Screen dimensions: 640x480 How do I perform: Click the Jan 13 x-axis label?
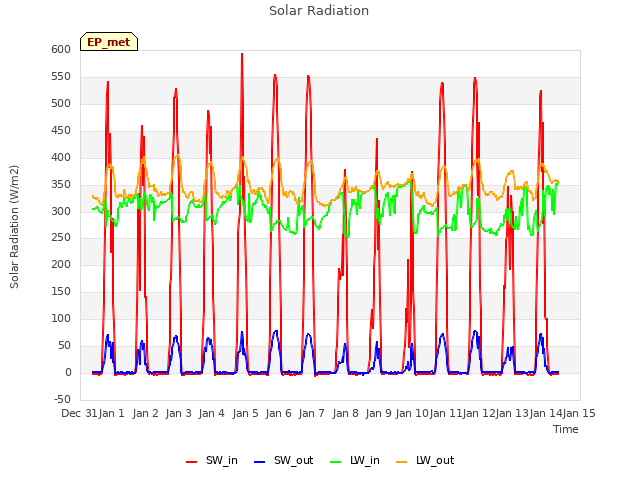[512, 413]
